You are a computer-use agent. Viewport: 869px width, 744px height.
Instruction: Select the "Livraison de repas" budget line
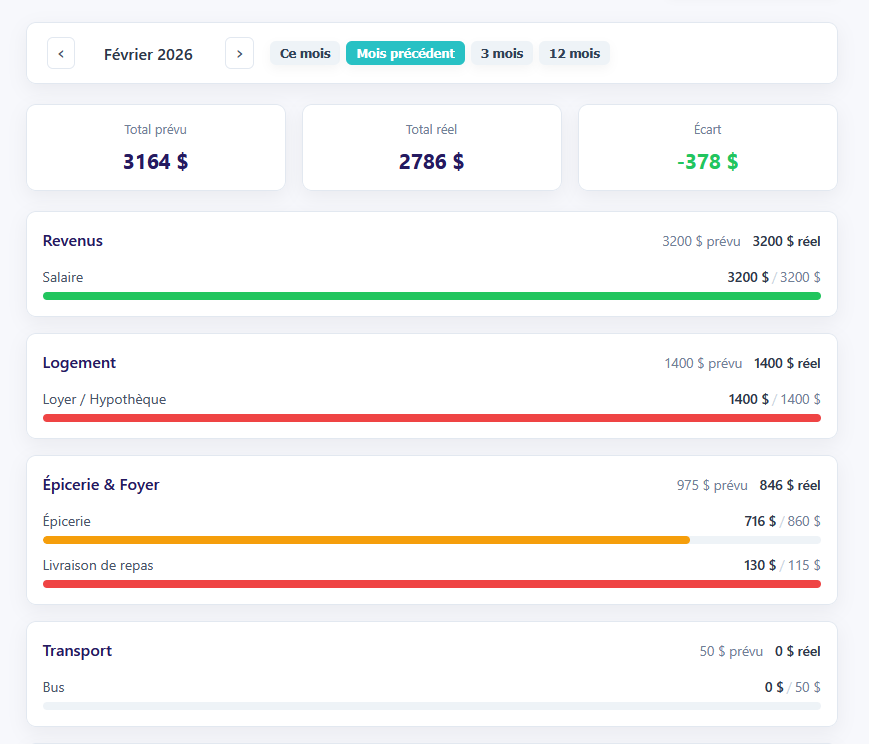point(97,565)
